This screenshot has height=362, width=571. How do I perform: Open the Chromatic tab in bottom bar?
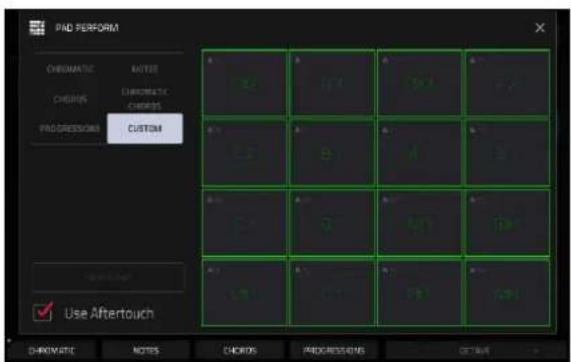[51, 351]
